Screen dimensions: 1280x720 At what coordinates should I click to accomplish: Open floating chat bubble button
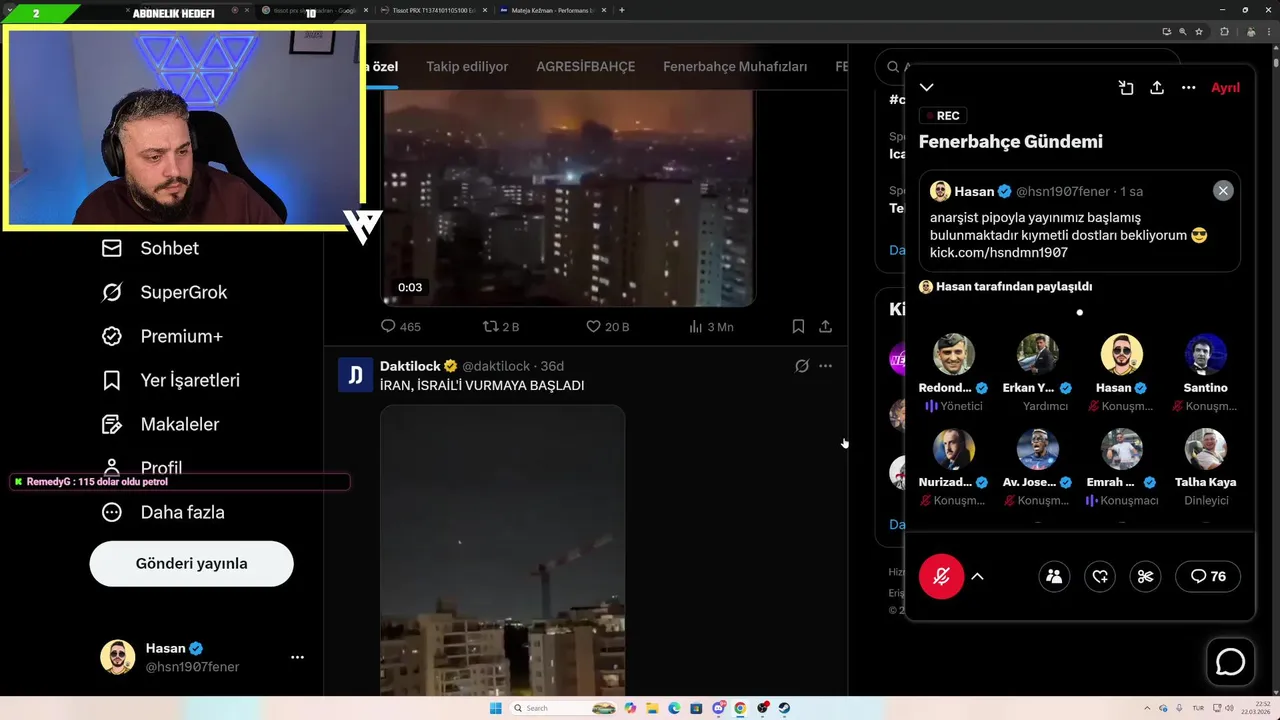[x=1230, y=662]
